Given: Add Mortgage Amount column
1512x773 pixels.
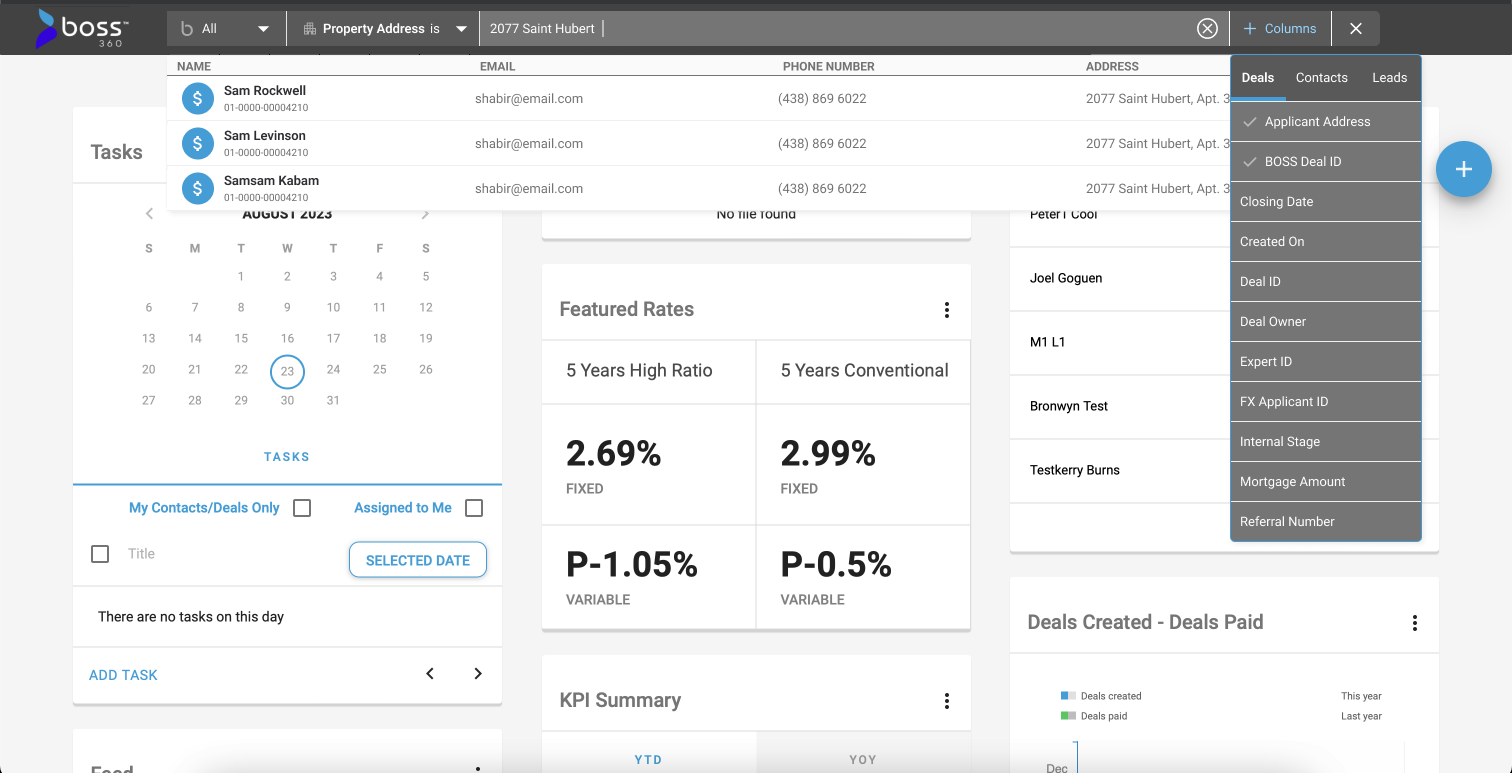Looking at the screenshot, I should click(x=1326, y=481).
